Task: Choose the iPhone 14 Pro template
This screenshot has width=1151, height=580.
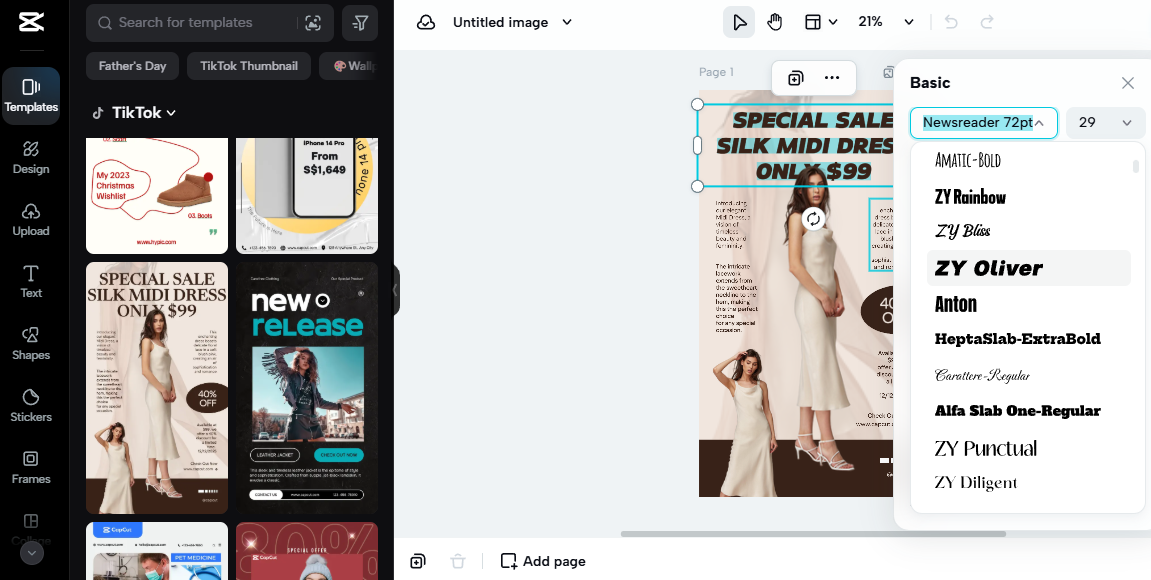Action: pyautogui.click(x=307, y=195)
